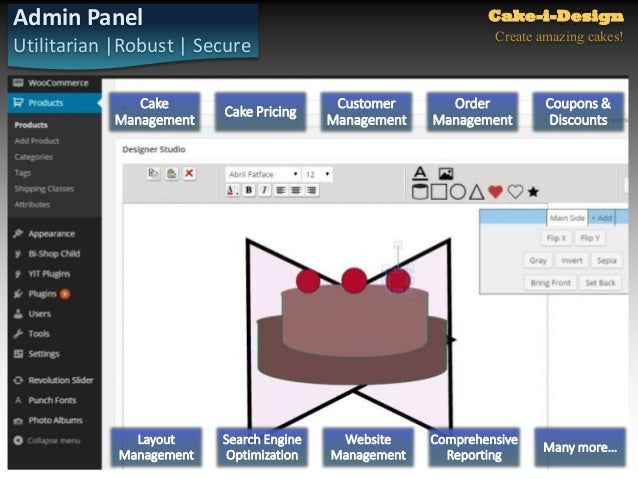Open the YIT Plugins menu
638x479 pixels.
55,273
